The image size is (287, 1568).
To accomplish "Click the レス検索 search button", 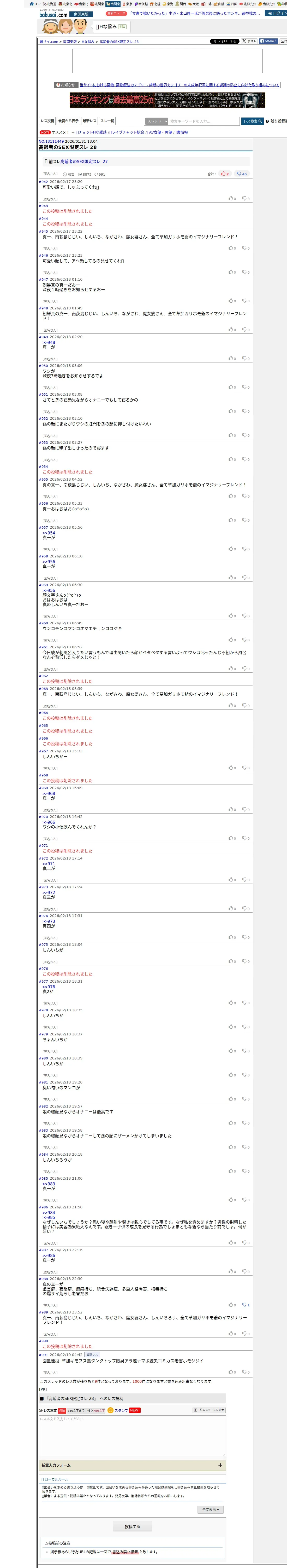I will coord(252,121).
